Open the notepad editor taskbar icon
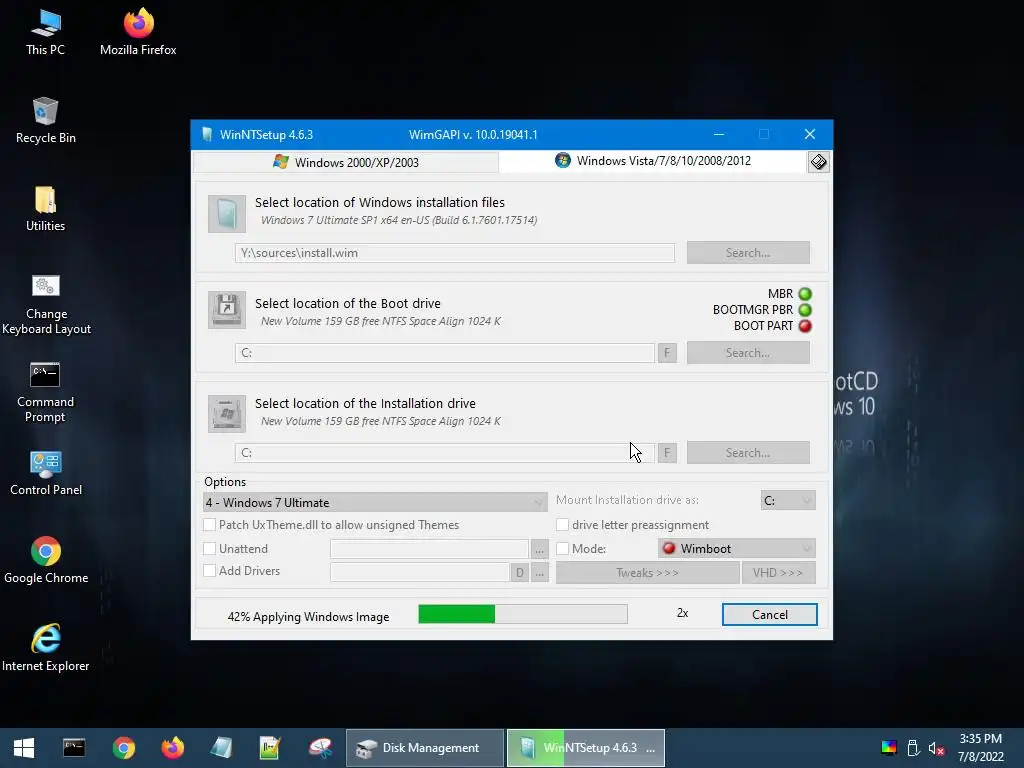 (x=270, y=748)
